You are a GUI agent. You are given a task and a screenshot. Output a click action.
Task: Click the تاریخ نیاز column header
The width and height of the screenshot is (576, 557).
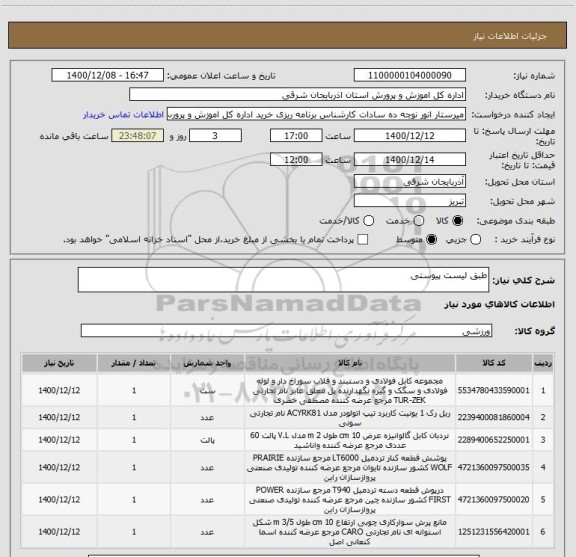59,363
